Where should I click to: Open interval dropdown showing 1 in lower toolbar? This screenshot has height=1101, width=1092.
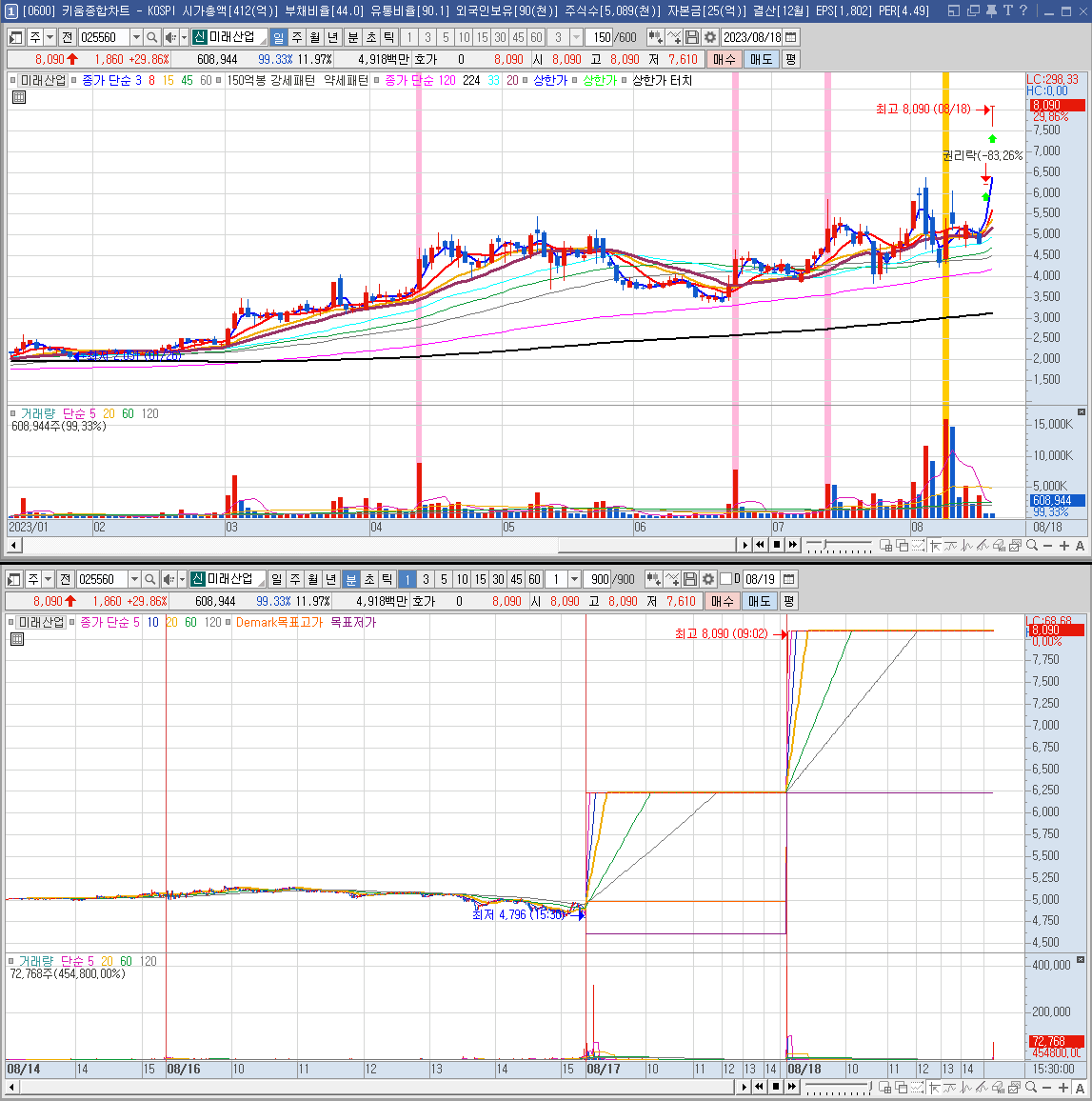(x=574, y=579)
